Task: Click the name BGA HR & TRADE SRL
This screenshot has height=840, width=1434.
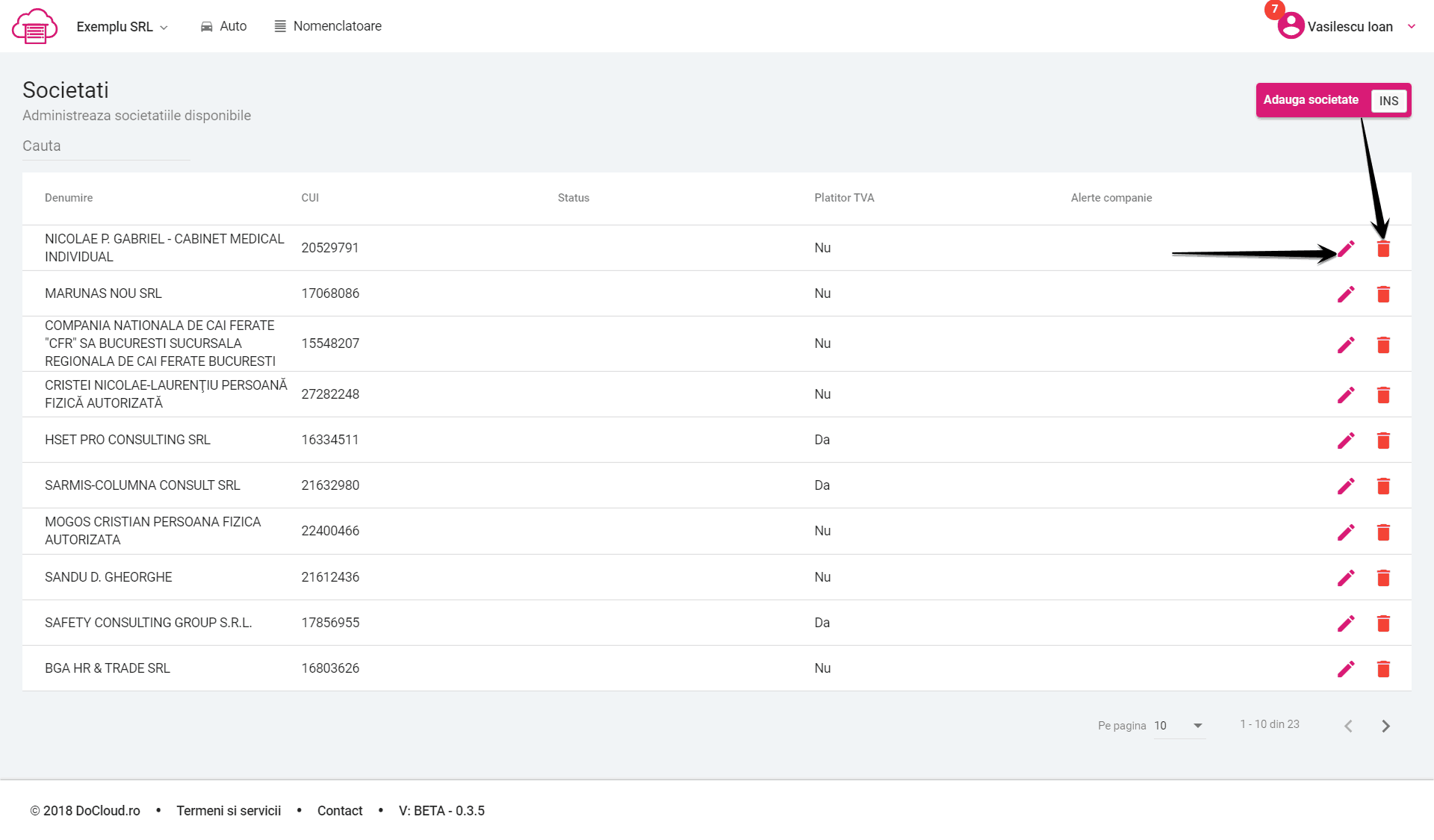Action: (x=108, y=668)
